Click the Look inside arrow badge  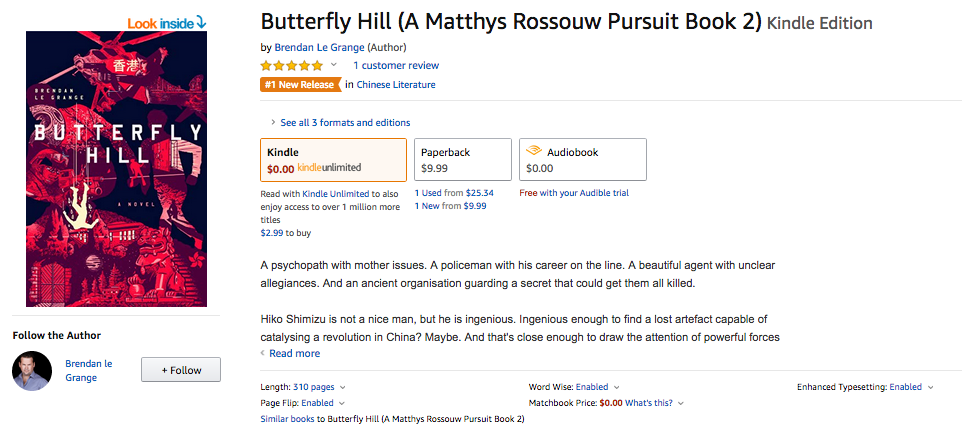167,23
